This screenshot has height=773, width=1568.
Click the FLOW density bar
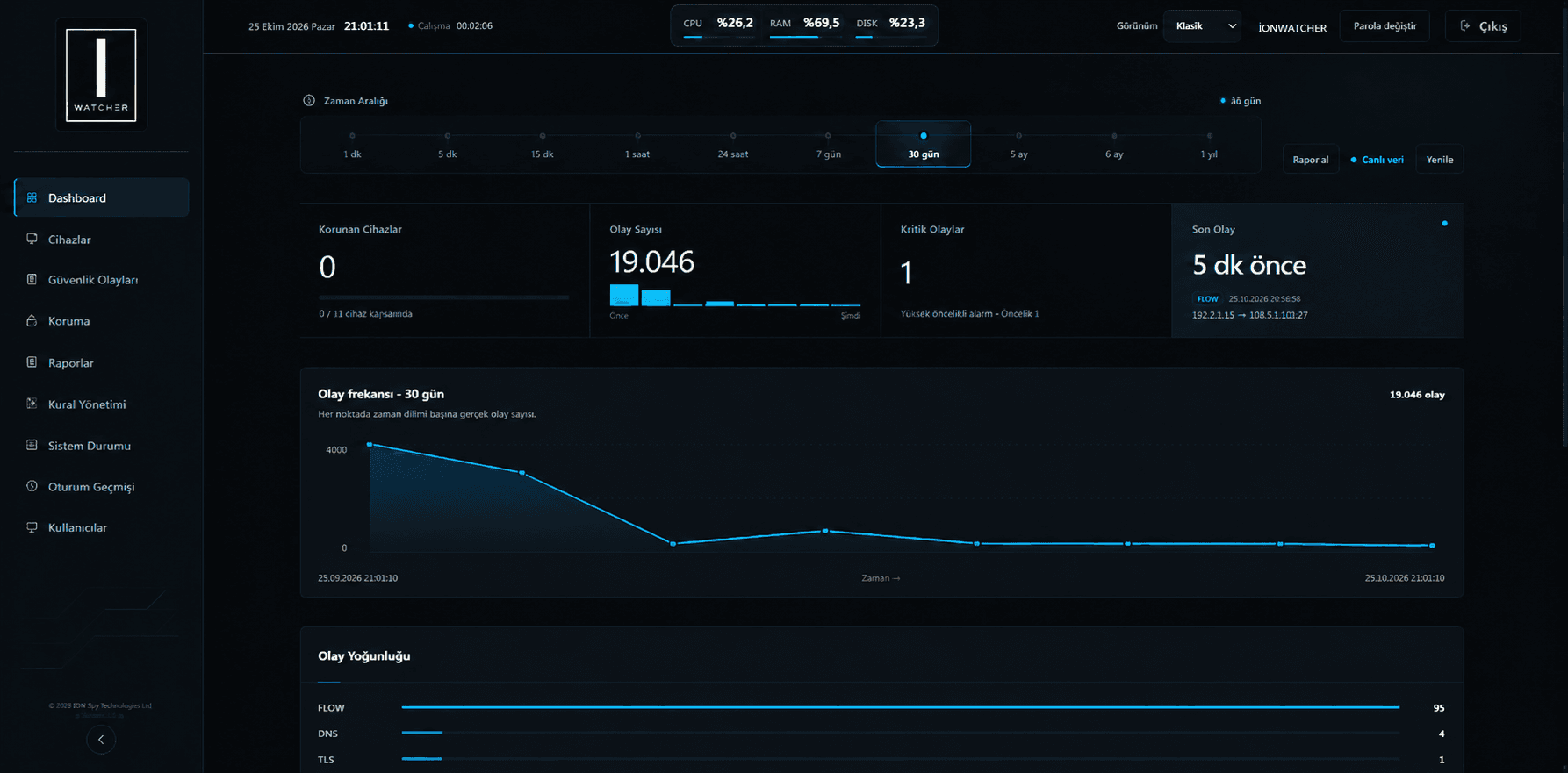(900, 707)
